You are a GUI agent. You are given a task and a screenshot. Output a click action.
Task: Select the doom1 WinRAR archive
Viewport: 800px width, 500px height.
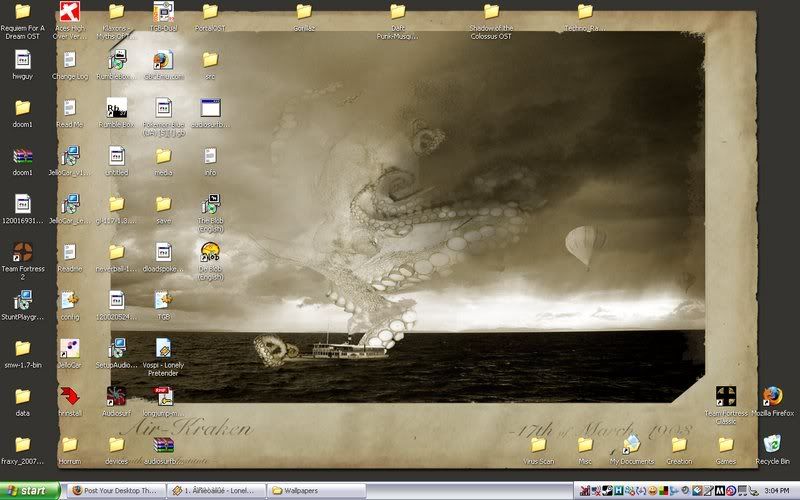pyautogui.click(x=22, y=155)
